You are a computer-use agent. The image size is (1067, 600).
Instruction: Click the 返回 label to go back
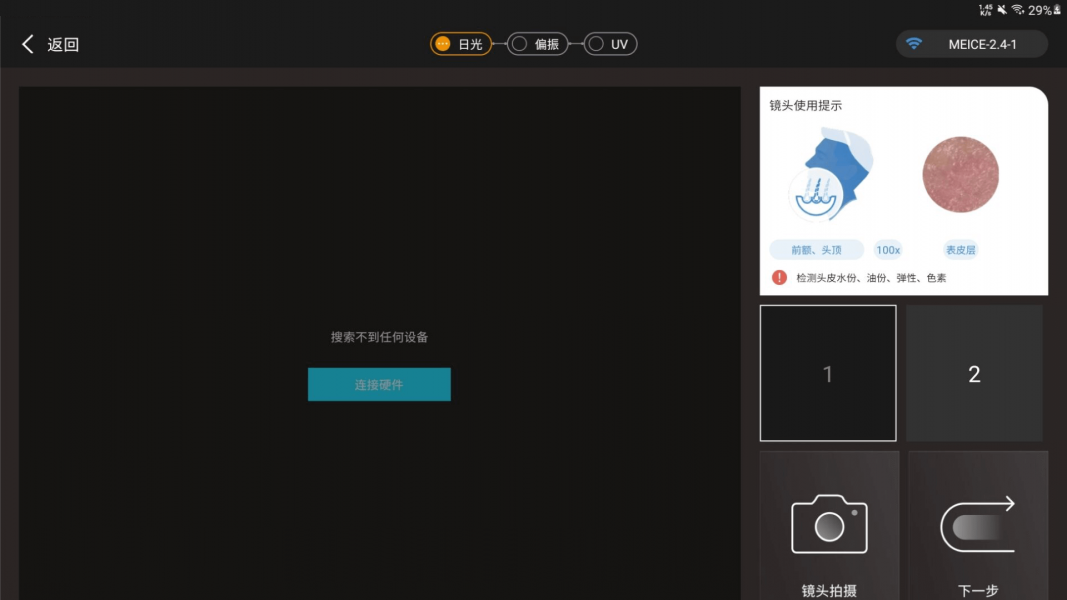63,45
